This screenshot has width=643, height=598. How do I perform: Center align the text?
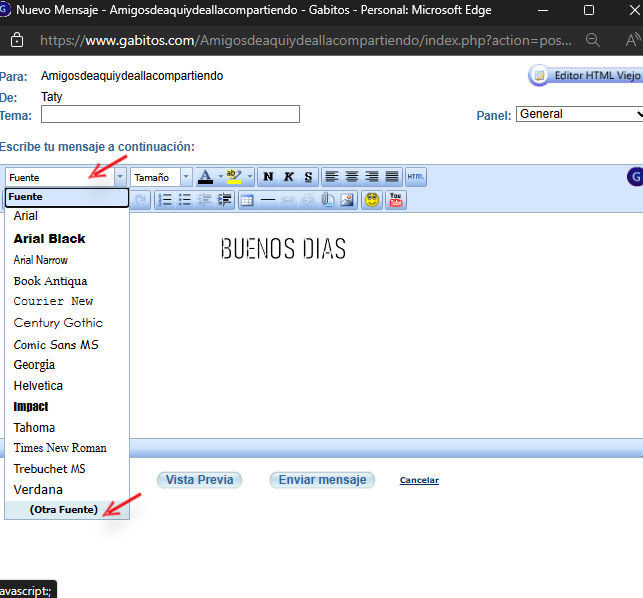[x=352, y=177]
